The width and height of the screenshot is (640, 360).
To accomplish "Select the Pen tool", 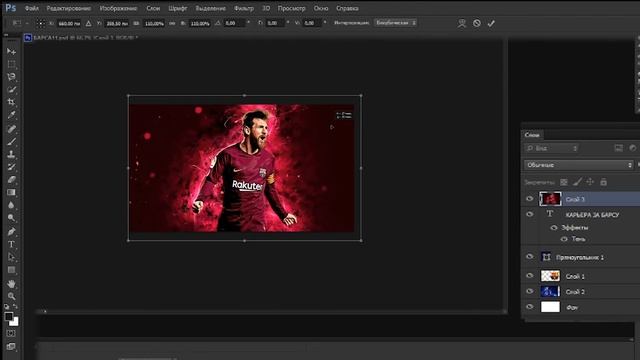I will click(x=11, y=231).
